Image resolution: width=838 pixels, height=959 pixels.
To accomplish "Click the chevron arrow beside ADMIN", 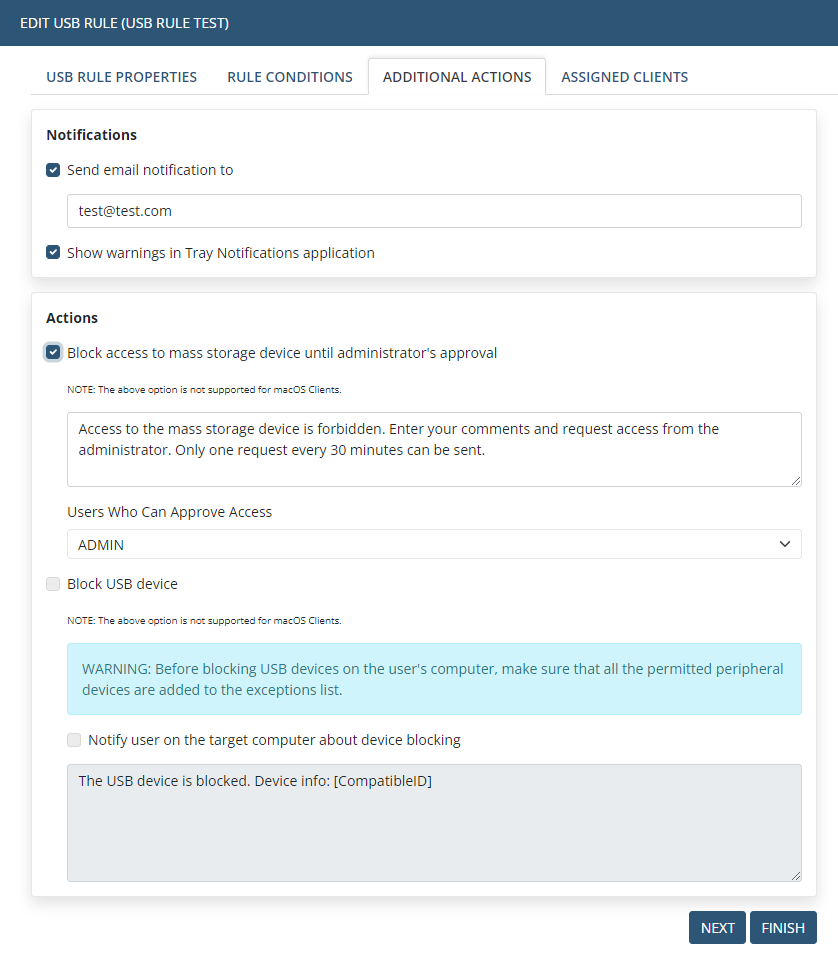I will 784,544.
